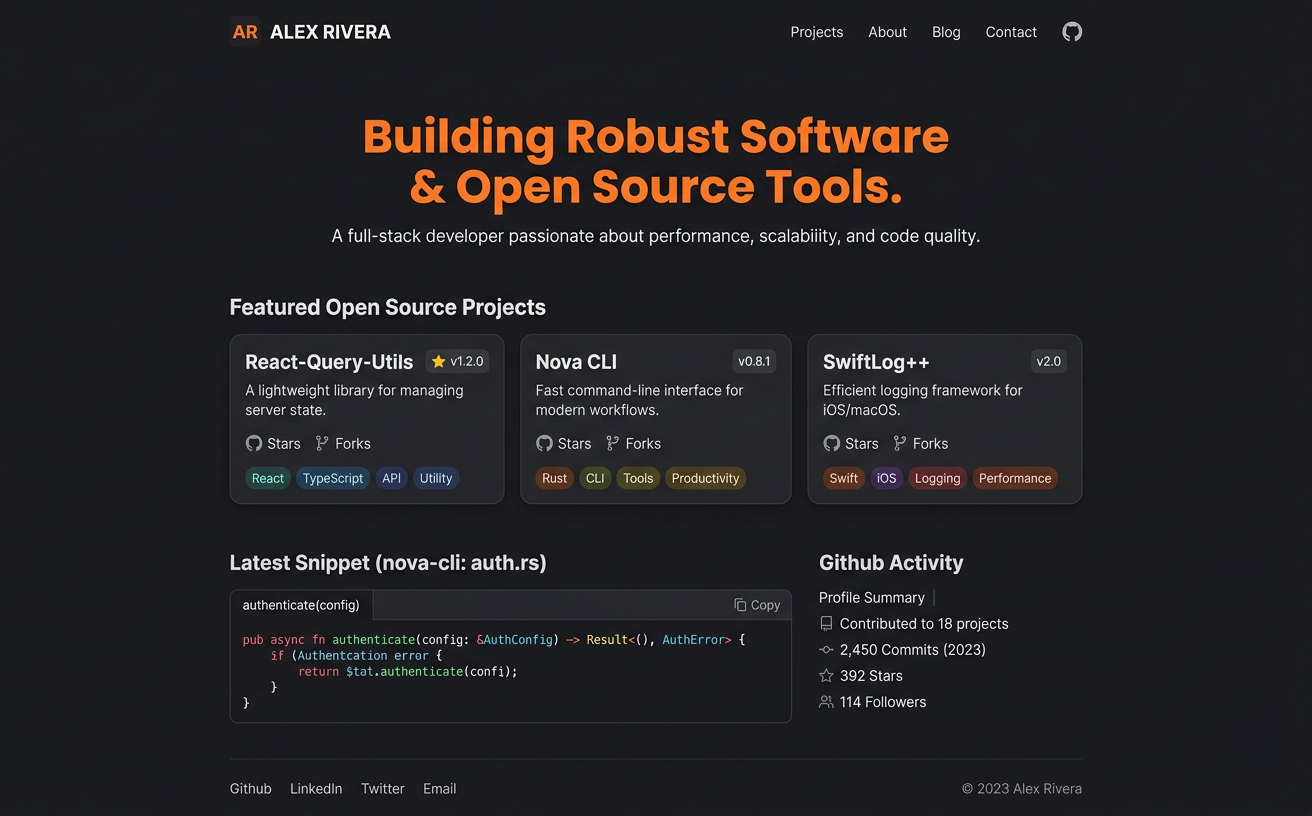Screen dimensions: 1312x816
Task: Click the GitHub Stars icon on Nova CLI card
Action: (544, 443)
